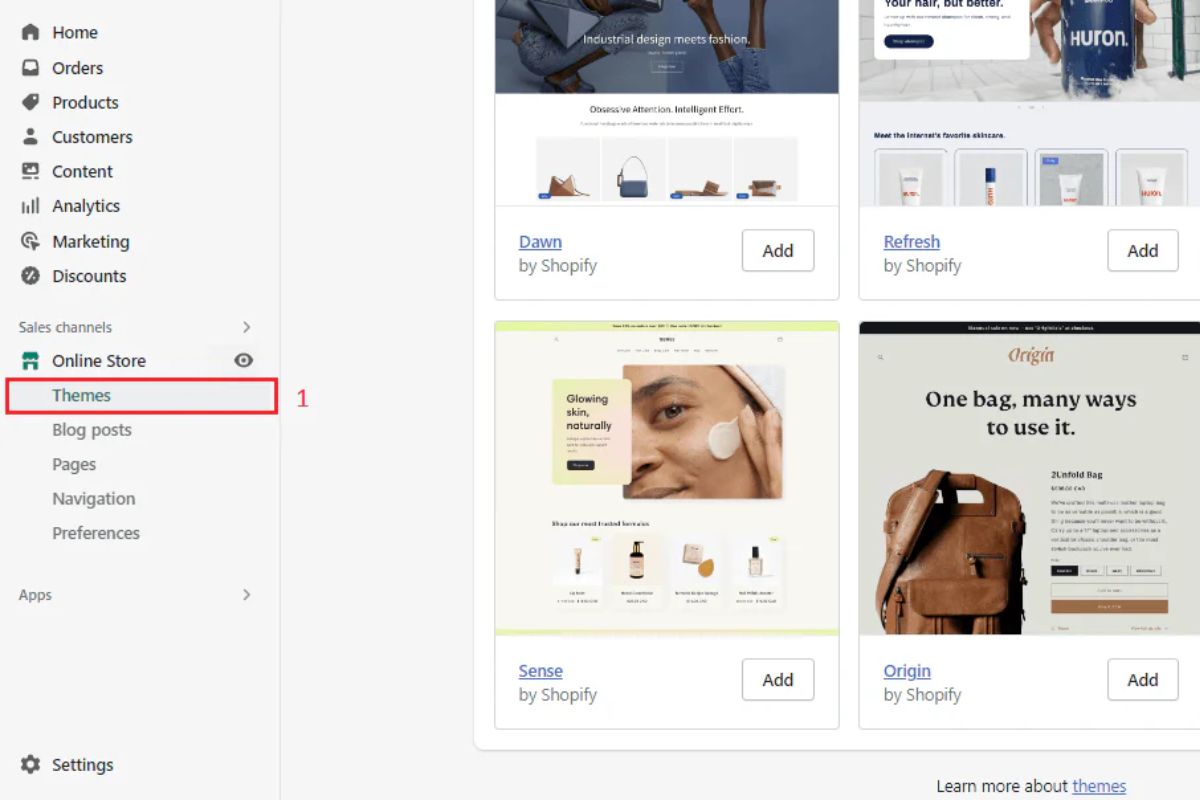1200x800 pixels.
Task: Expand the Apps section chevron
Action: (247, 594)
